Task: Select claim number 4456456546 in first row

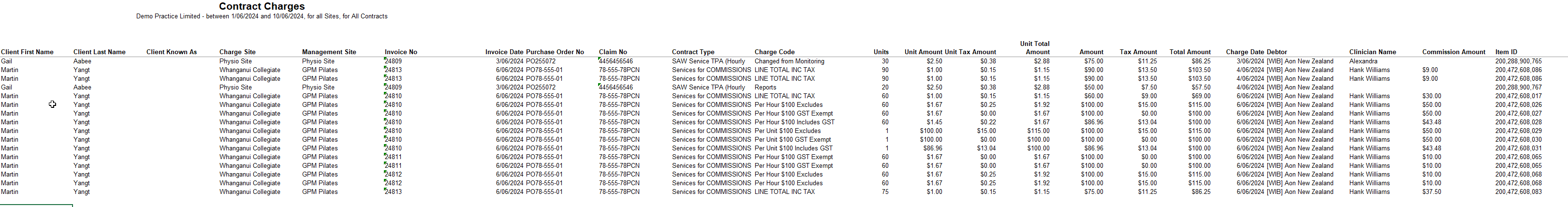Action: pos(616,61)
